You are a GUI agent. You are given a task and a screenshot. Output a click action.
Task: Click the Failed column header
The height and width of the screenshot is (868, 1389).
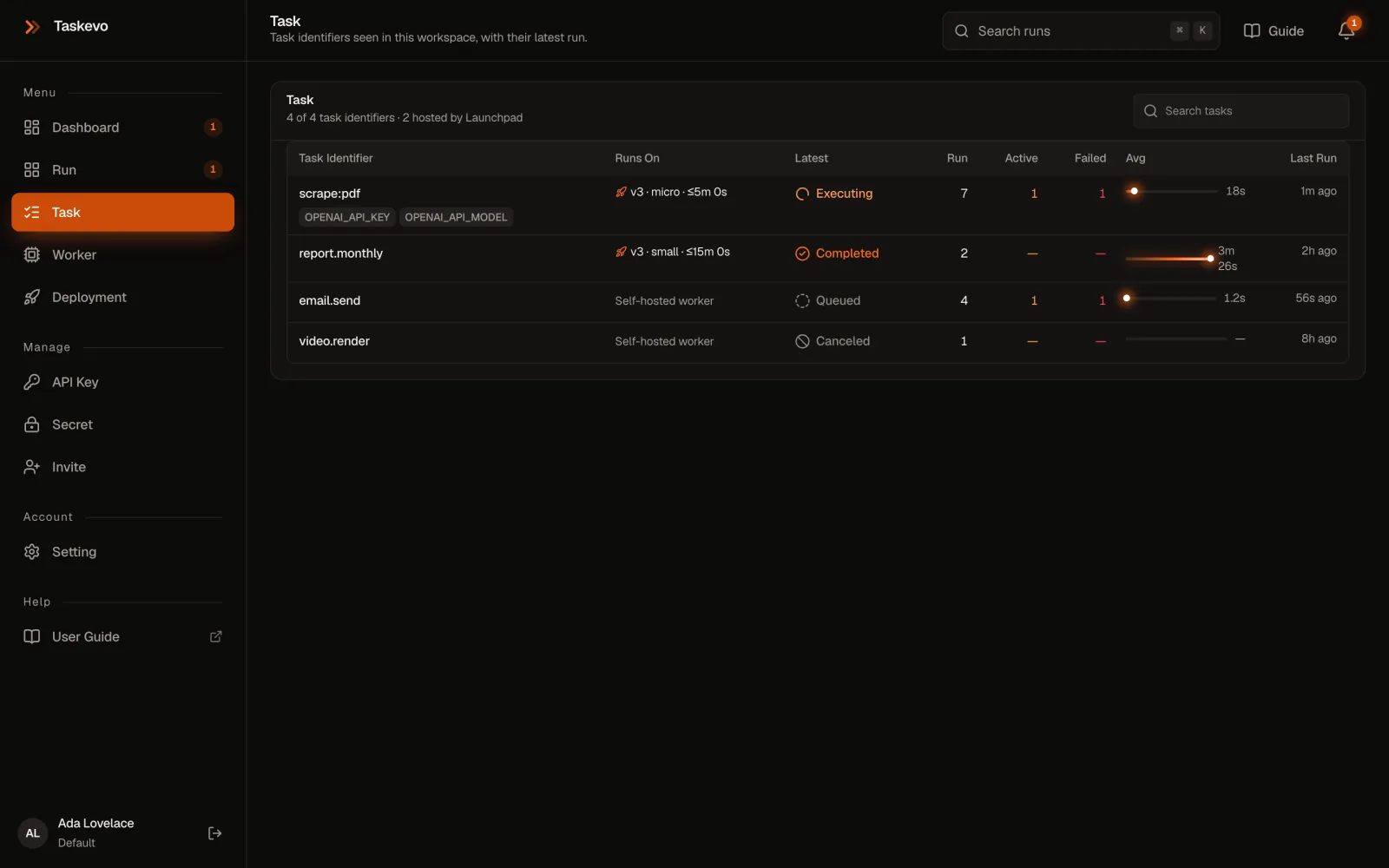coord(1090,158)
